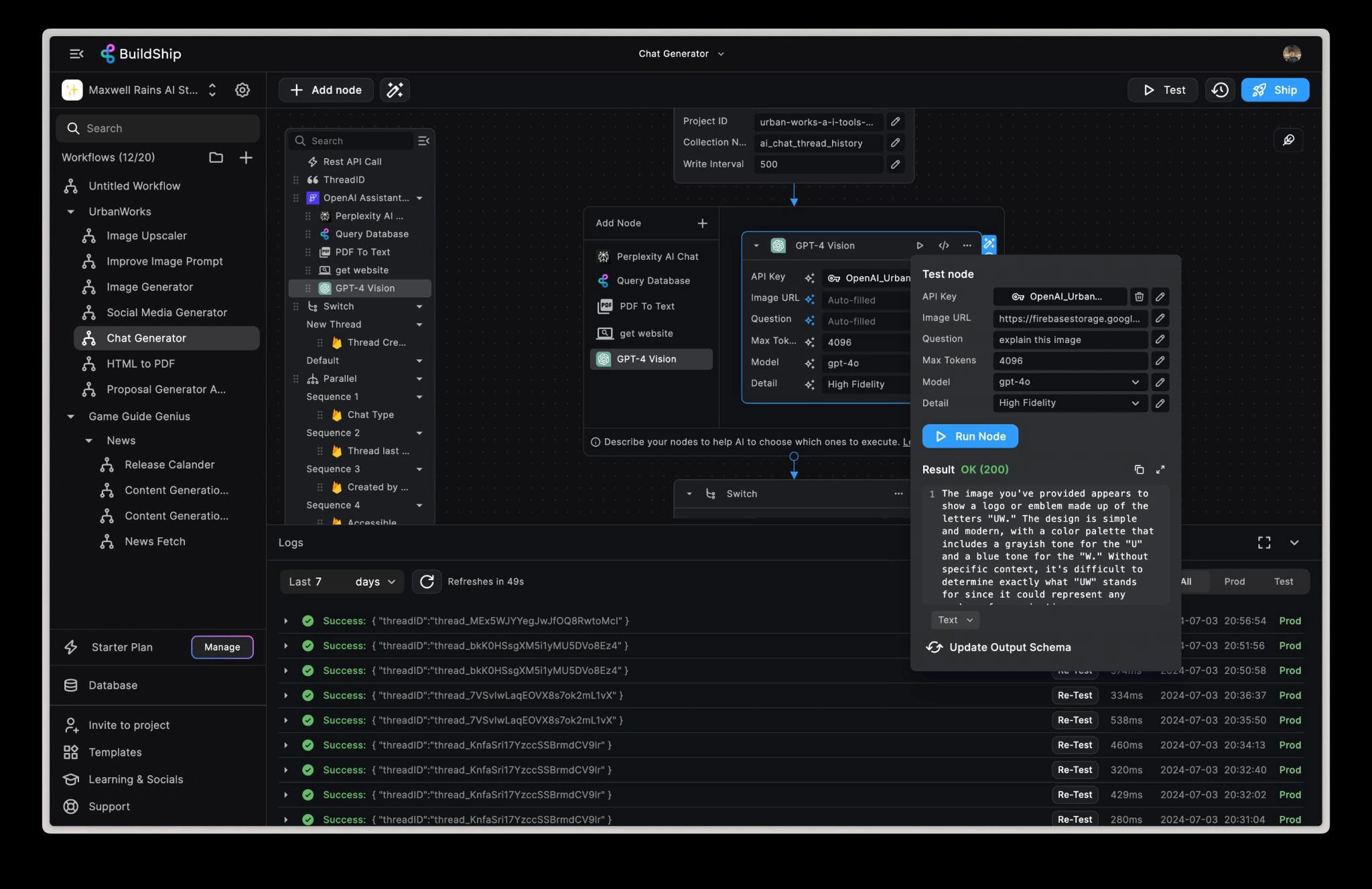The image size is (1372, 889).
Task: Click the AI magic wand icon beside Add node
Action: (x=395, y=90)
